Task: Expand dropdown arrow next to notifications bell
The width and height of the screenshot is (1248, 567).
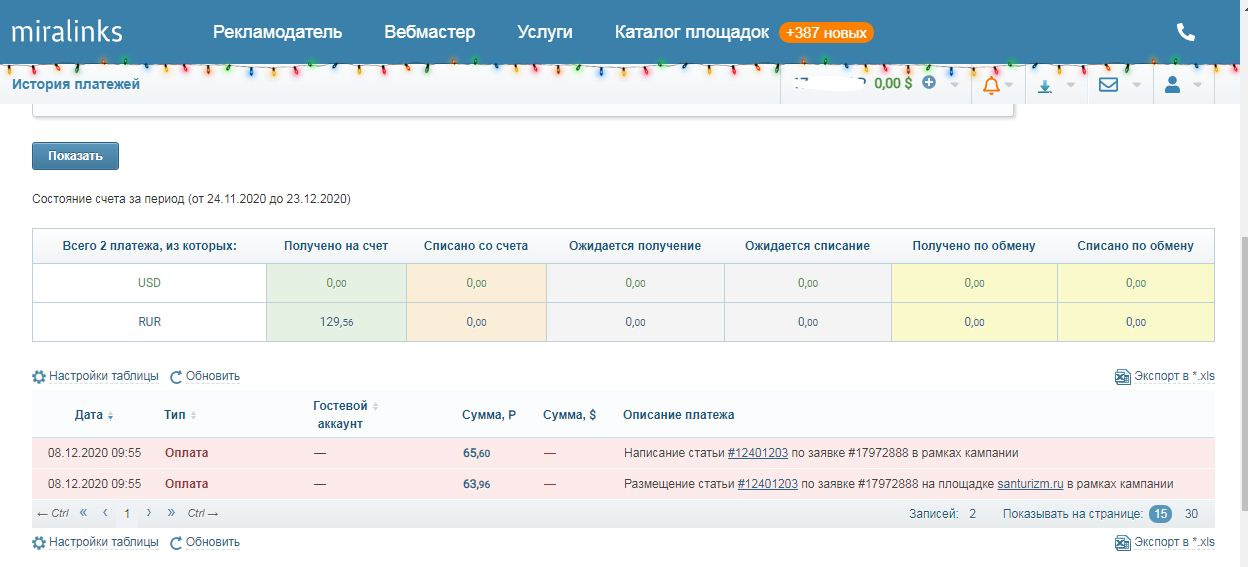Action: [1010, 86]
